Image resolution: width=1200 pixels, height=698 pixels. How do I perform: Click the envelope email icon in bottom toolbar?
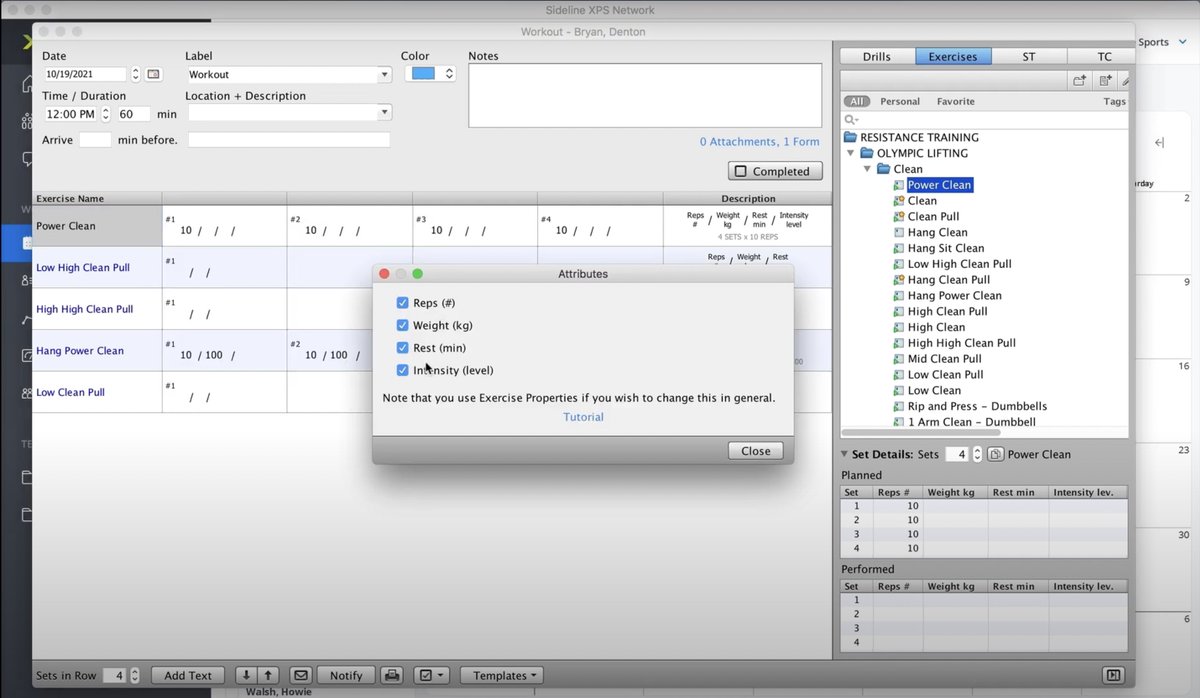299,675
